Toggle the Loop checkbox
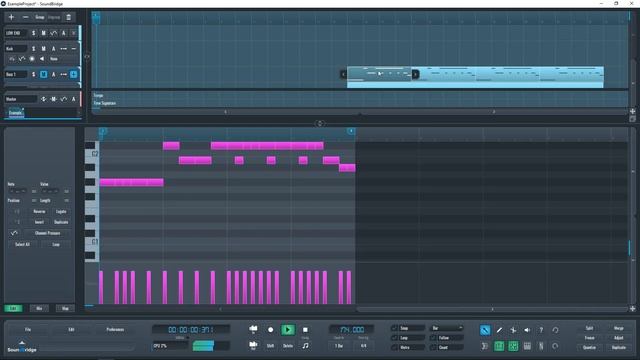 click(394, 338)
